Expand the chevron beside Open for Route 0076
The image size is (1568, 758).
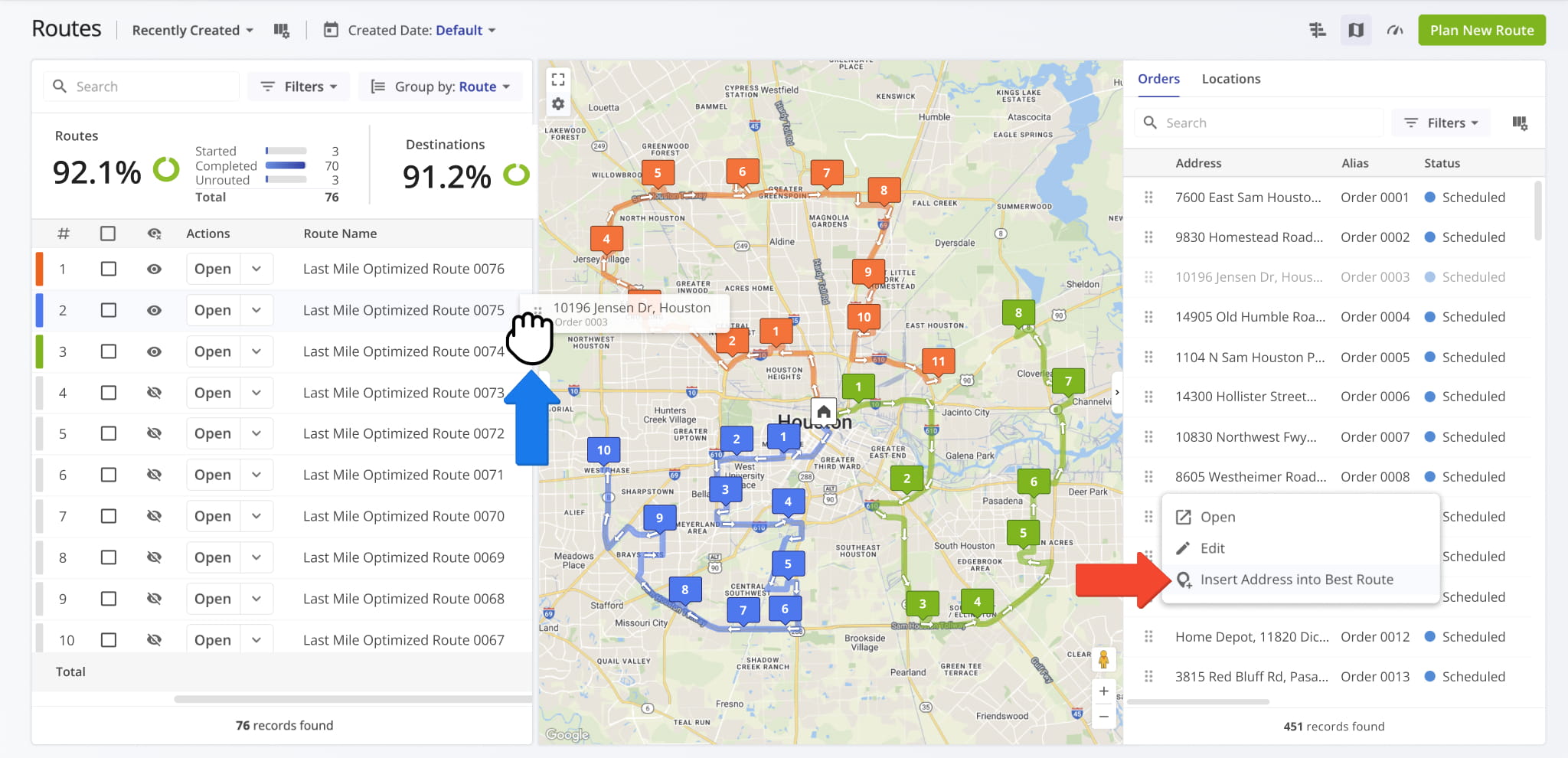point(257,269)
